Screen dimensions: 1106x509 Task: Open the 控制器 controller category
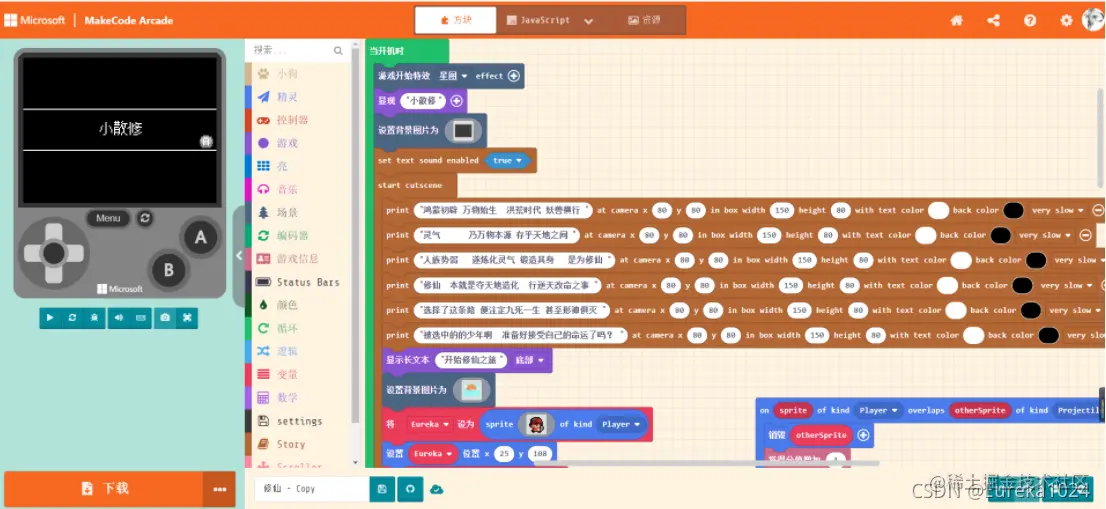[297, 121]
